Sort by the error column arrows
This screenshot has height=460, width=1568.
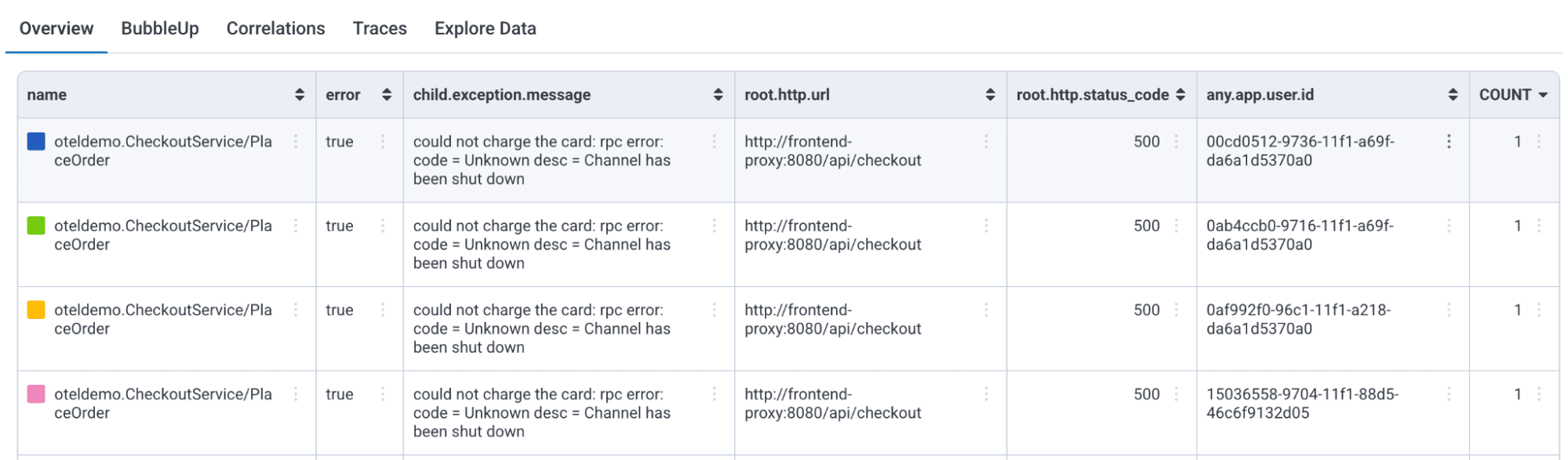387,95
